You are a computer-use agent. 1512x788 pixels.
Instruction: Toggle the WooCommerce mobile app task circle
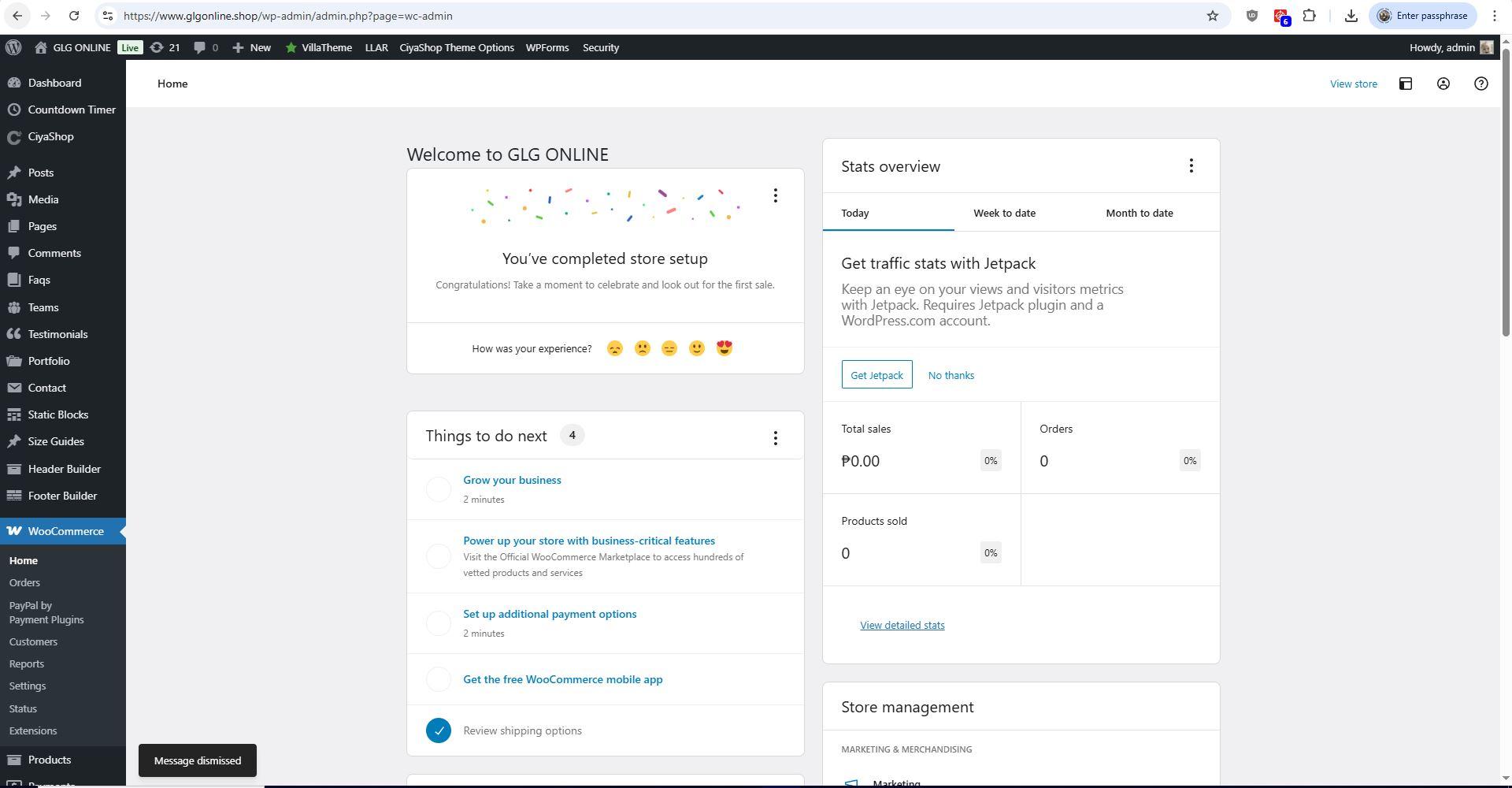[439, 679]
